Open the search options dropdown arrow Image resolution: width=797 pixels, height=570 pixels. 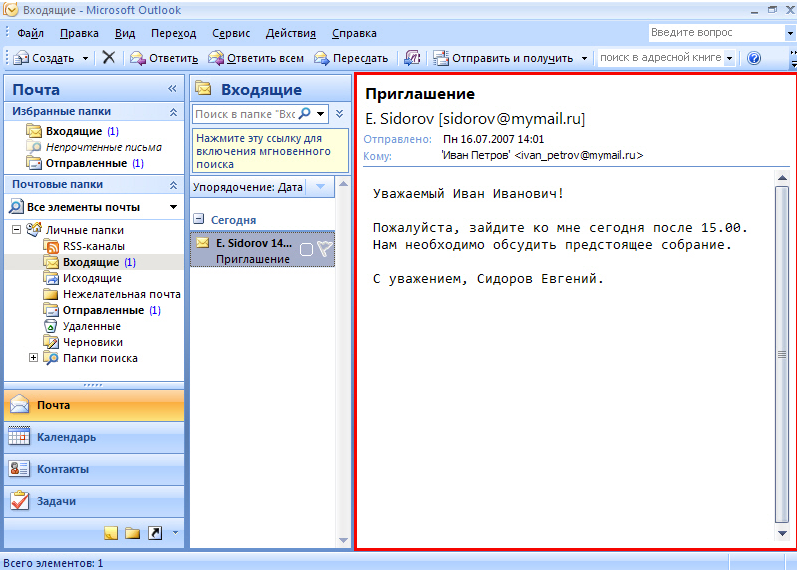tap(321, 114)
